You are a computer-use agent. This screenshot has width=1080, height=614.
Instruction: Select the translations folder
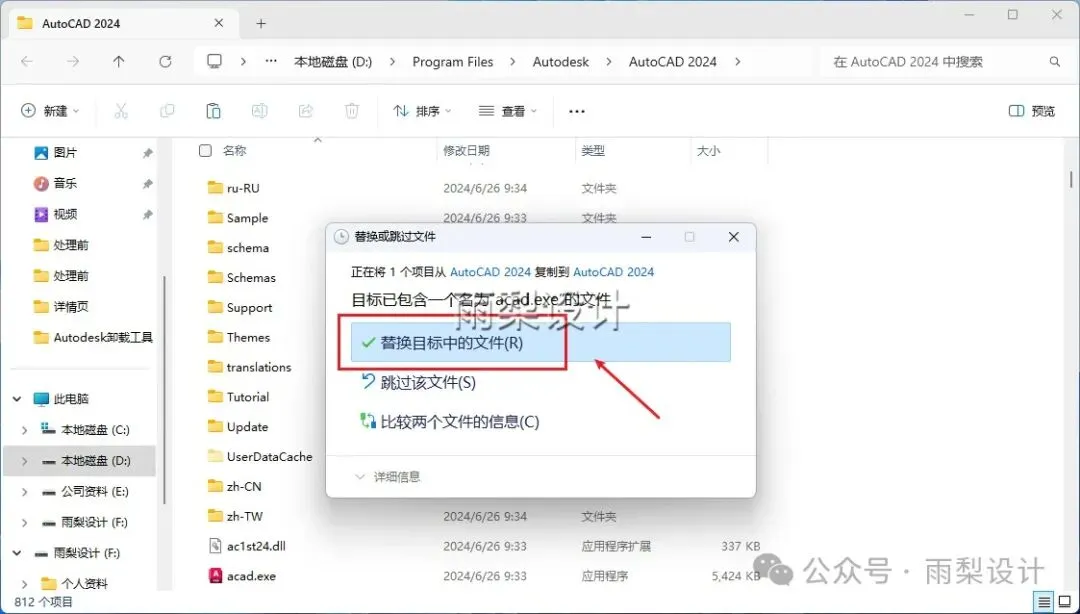coord(259,367)
